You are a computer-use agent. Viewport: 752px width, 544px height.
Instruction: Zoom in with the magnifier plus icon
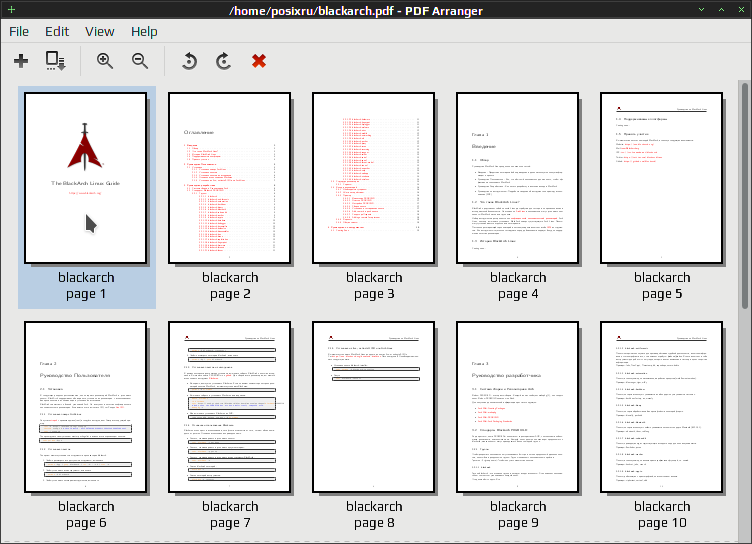click(x=105, y=61)
